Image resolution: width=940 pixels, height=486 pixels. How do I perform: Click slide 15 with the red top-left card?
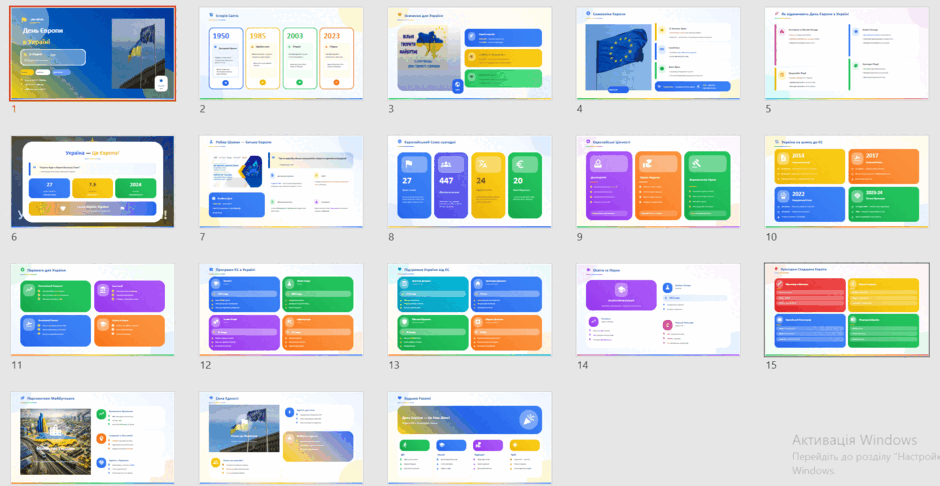(846, 310)
